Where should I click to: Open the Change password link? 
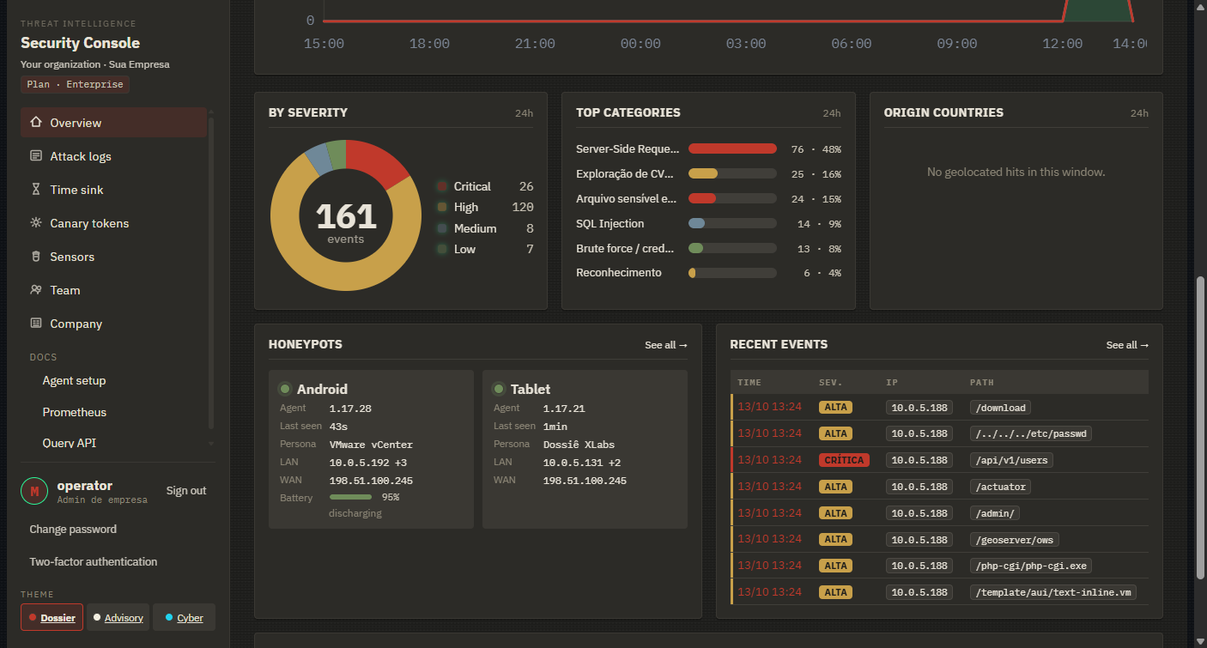[x=73, y=529]
